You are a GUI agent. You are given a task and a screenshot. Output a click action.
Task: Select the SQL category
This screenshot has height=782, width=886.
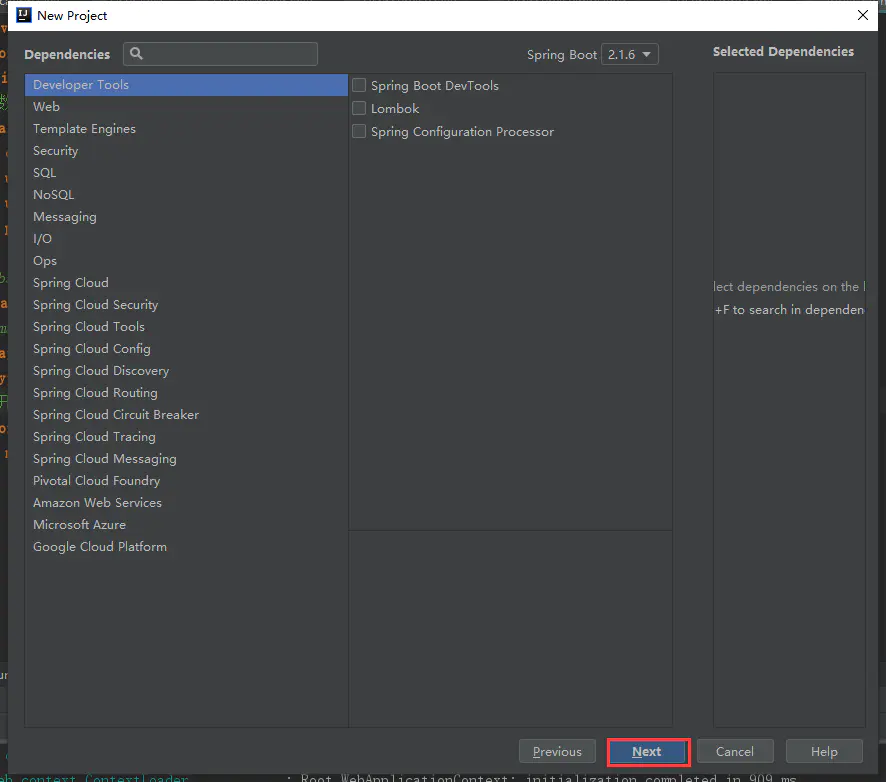click(186, 173)
